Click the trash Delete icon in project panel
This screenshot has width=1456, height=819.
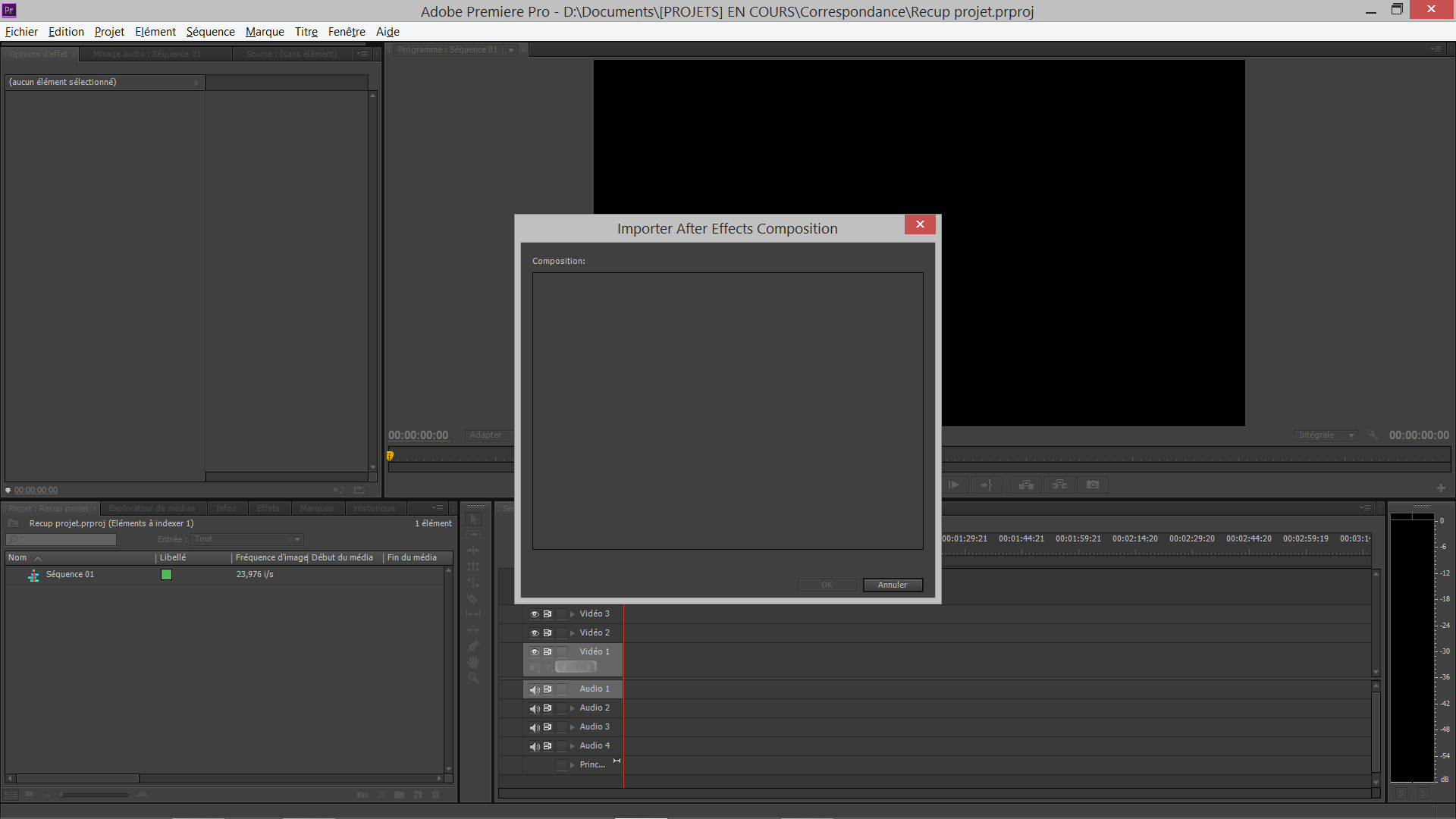[436, 795]
